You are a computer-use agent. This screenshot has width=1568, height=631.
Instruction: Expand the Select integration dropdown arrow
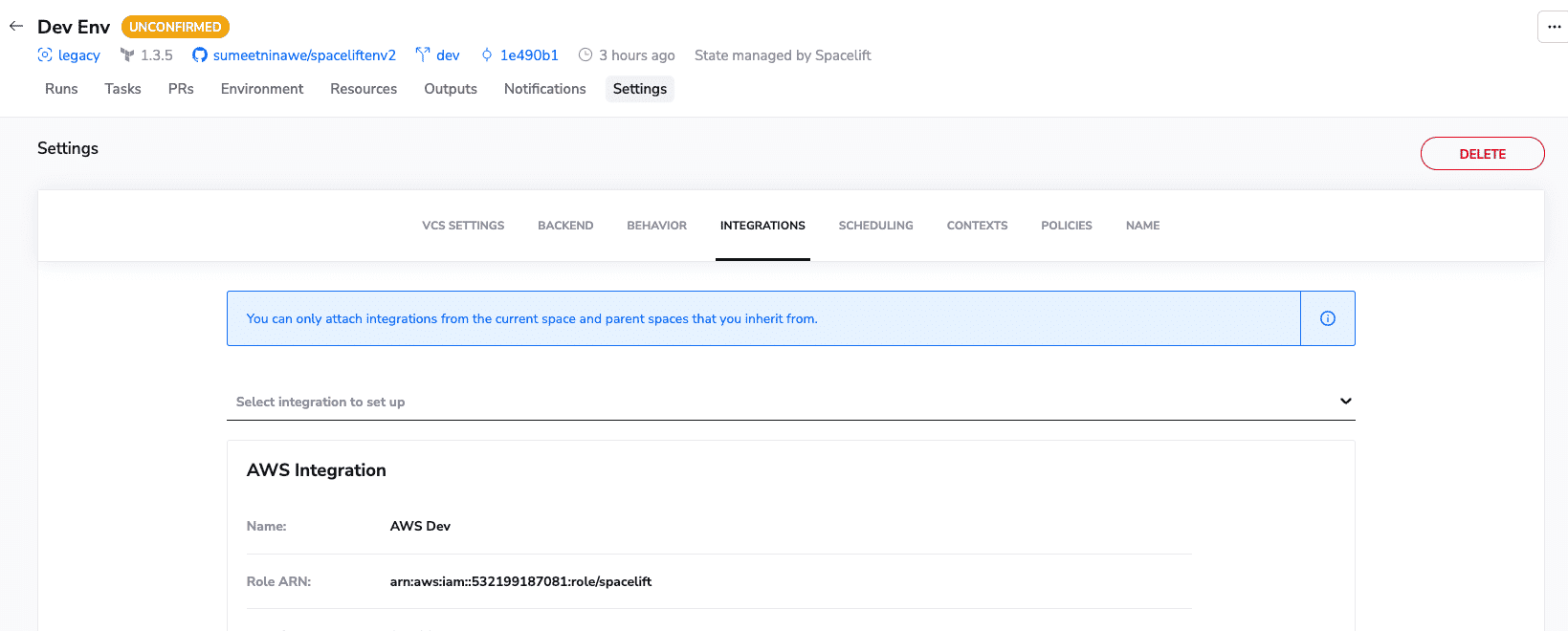1345,401
